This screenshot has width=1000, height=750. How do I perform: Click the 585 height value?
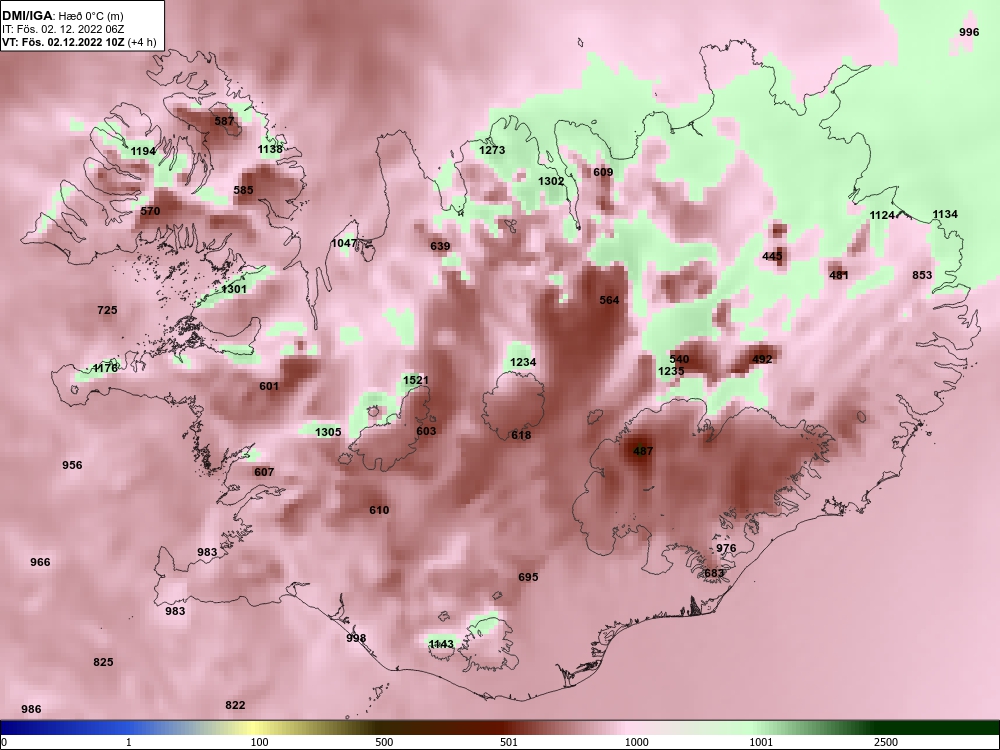(243, 189)
